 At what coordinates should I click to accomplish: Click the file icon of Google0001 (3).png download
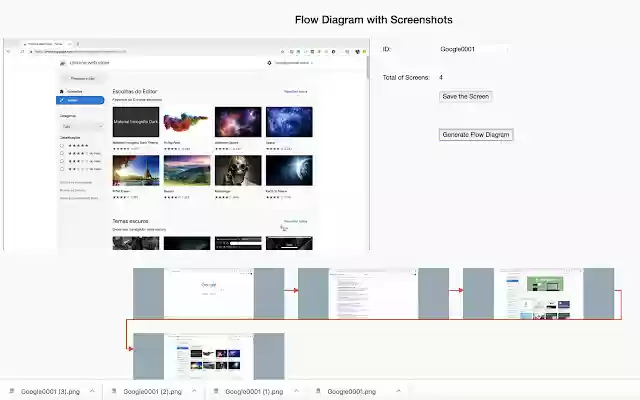(x=12, y=391)
